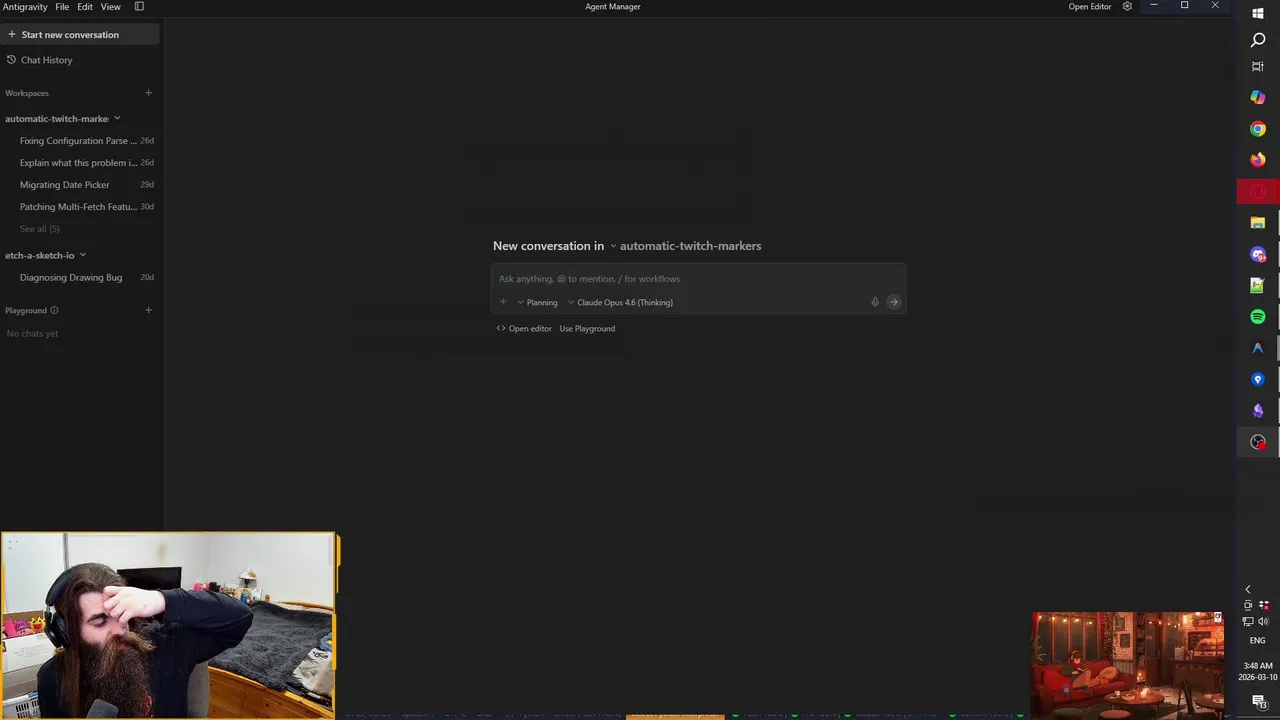Image resolution: width=1280 pixels, height=720 pixels.
Task: Open Spotify from taskbar
Action: (1258, 317)
